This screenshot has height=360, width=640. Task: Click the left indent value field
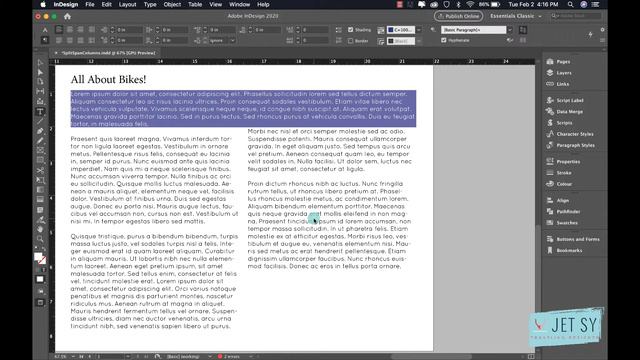click(x=129, y=30)
